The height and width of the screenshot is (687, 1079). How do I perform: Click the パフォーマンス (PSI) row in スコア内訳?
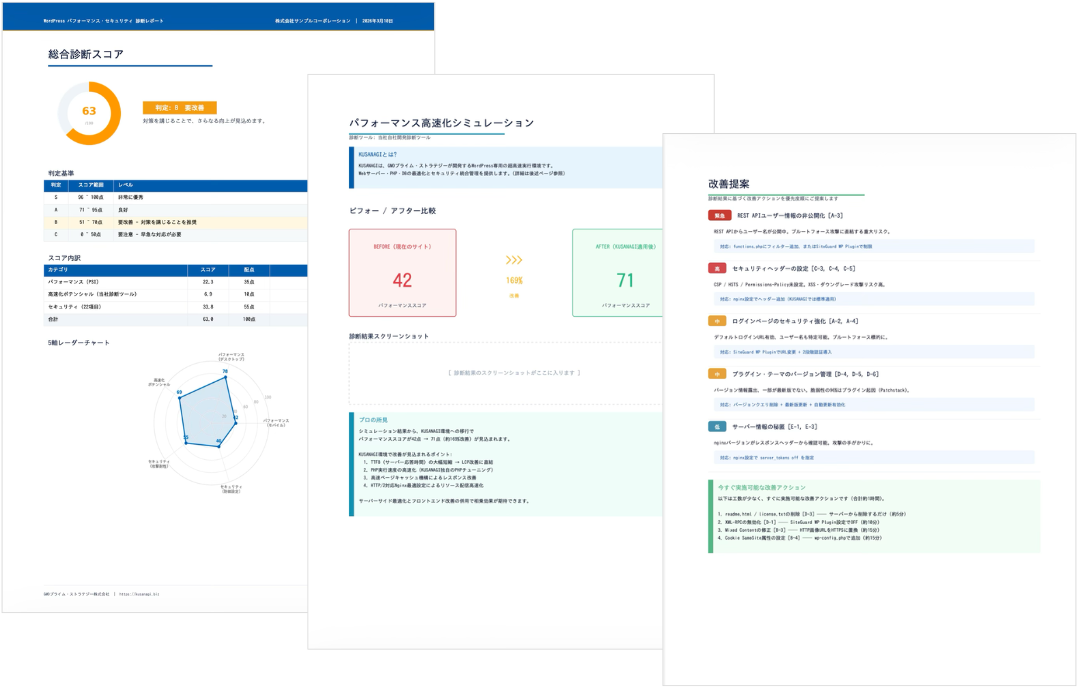(x=175, y=282)
